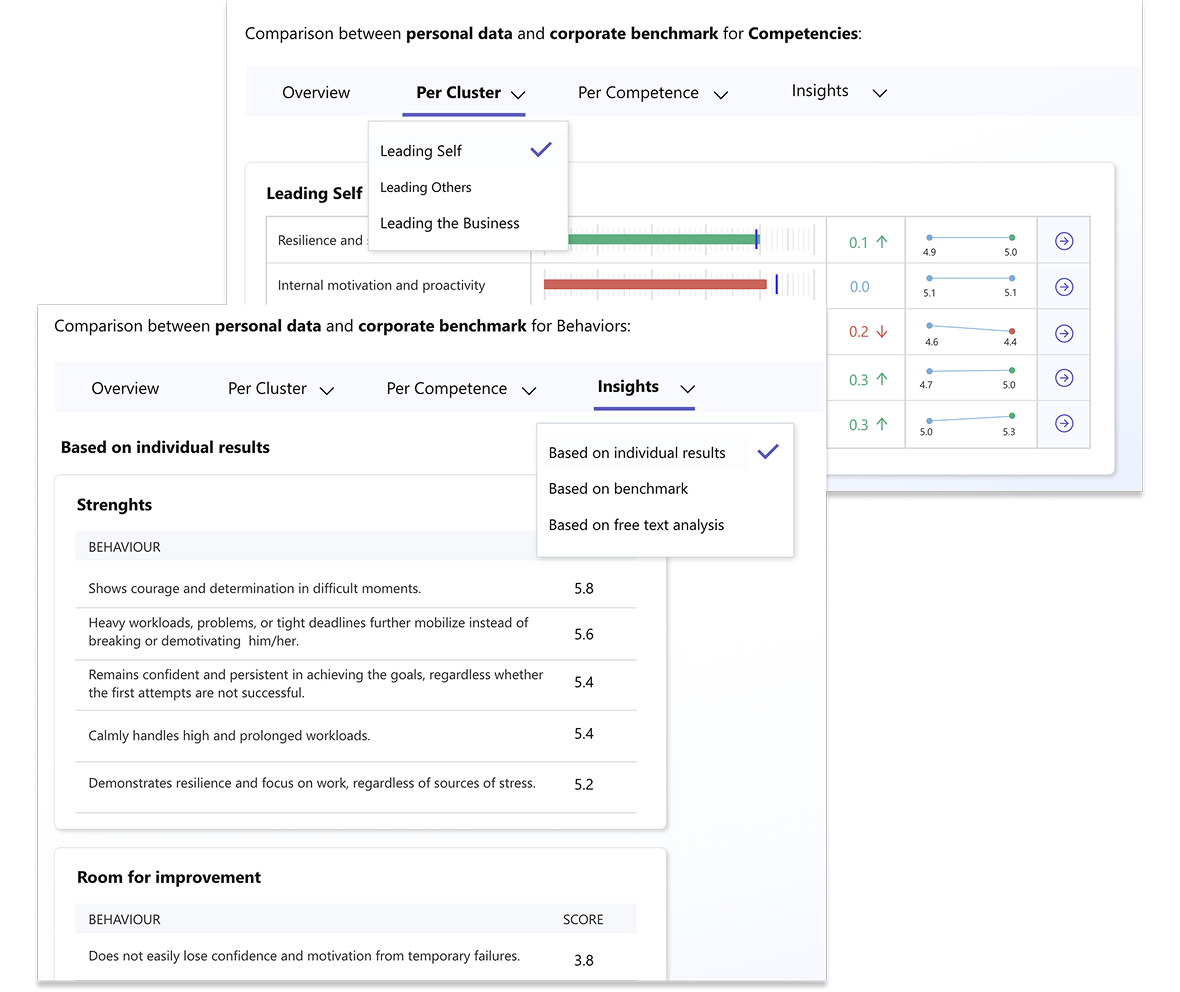Click the arrow icon in the 5.0 to 5.3 row
This screenshot has height=992, width=1180.
point(1064,423)
